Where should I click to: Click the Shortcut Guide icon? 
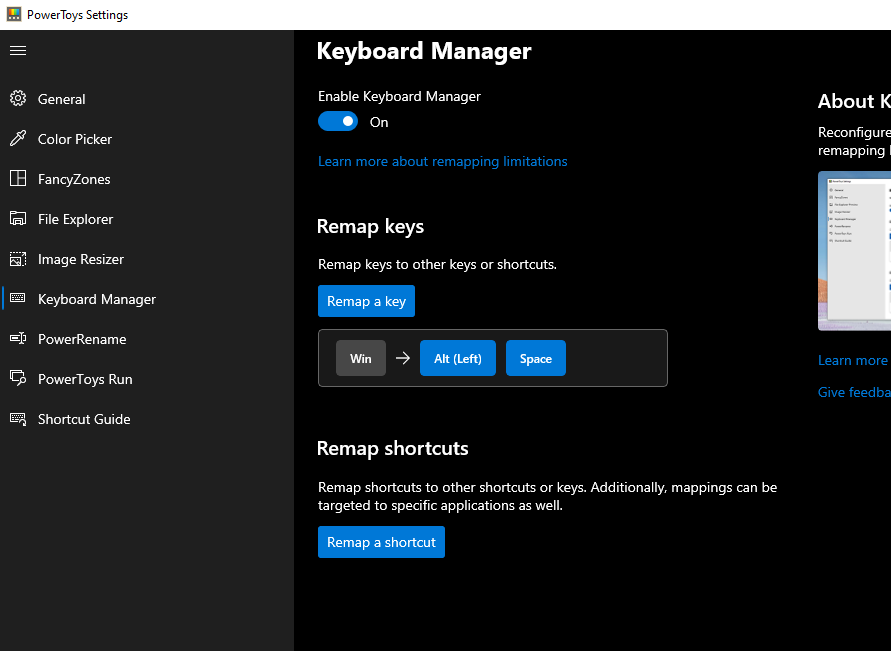point(18,419)
